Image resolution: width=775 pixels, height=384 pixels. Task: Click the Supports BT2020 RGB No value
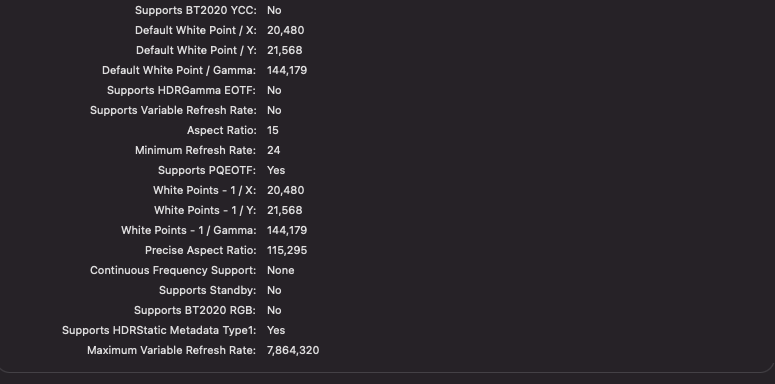[274, 310]
